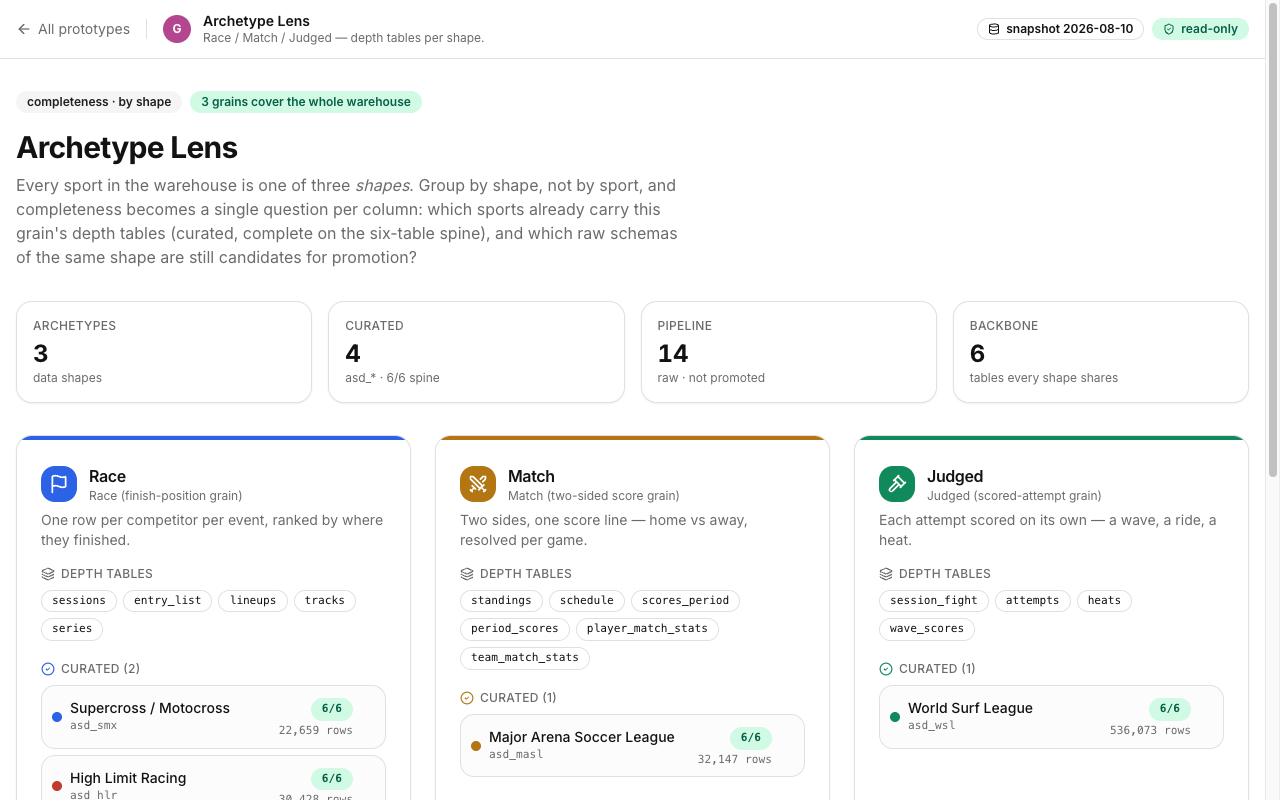The image size is (1280, 800).
Task: Click the 'attempts' depth table chip
Action: click(x=1033, y=601)
